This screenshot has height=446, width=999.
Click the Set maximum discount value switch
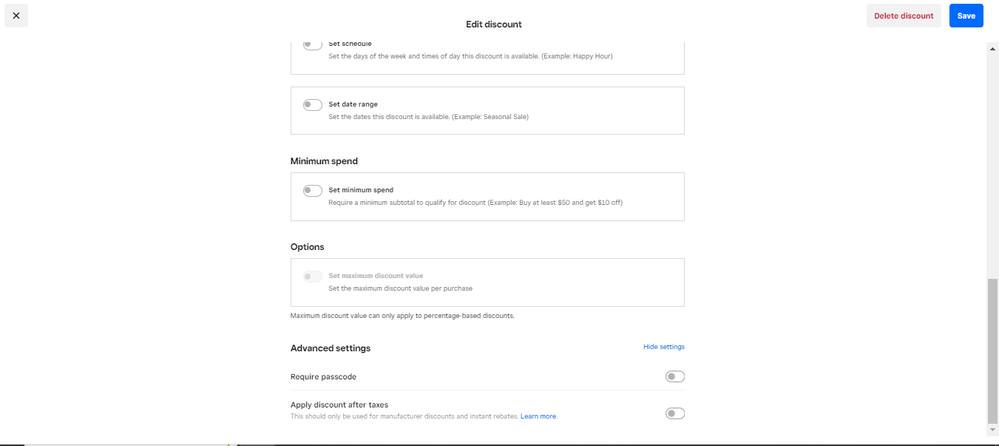point(313,276)
